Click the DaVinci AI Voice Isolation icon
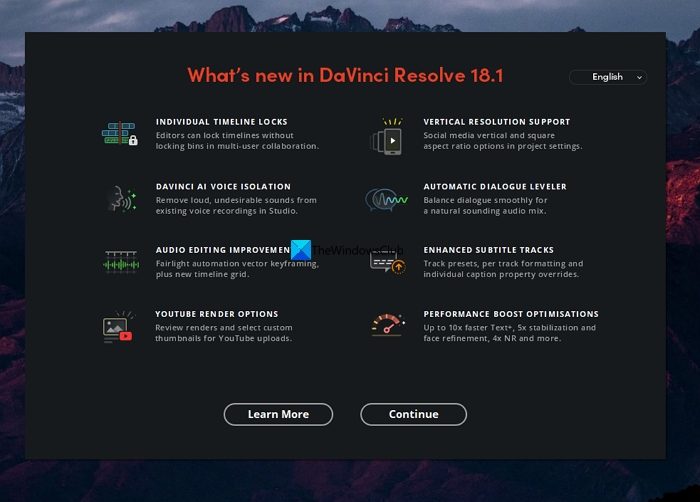Viewport: 700px width, 502px height. [121, 198]
